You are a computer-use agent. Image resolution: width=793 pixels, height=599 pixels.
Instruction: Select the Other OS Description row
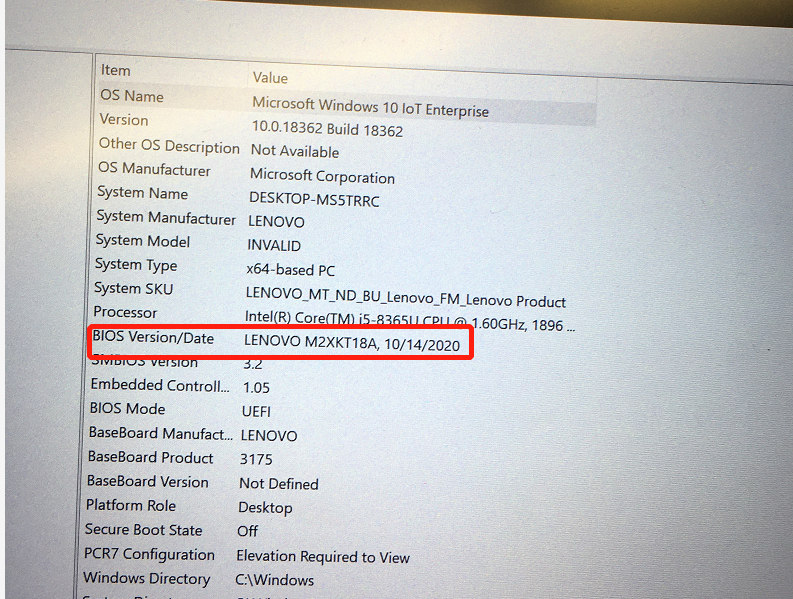tap(169, 147)
